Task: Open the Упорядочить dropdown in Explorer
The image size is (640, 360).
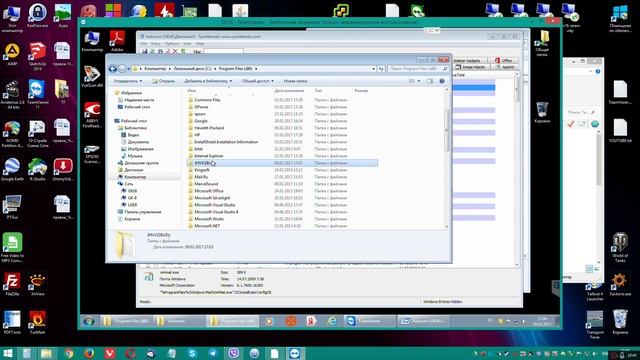Action: click(x=128, y=81)
